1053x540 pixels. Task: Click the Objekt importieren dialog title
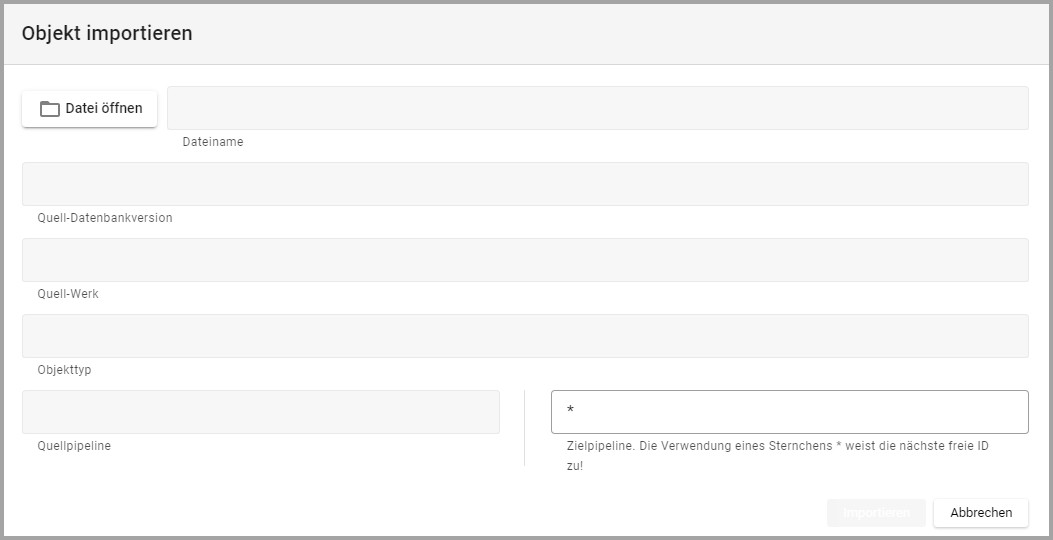(107, 34)
